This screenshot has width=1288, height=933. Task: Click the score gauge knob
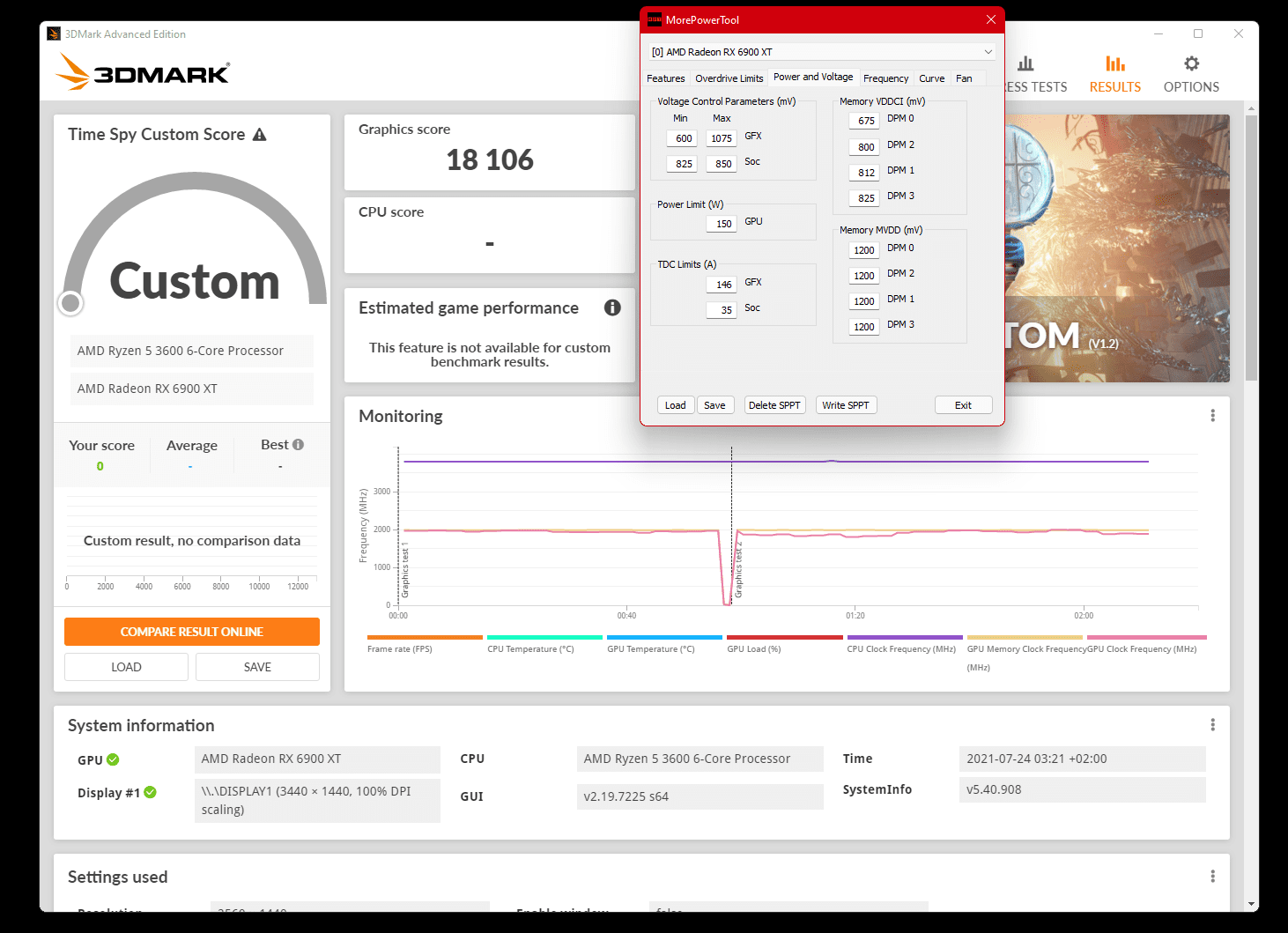point(70,303)
